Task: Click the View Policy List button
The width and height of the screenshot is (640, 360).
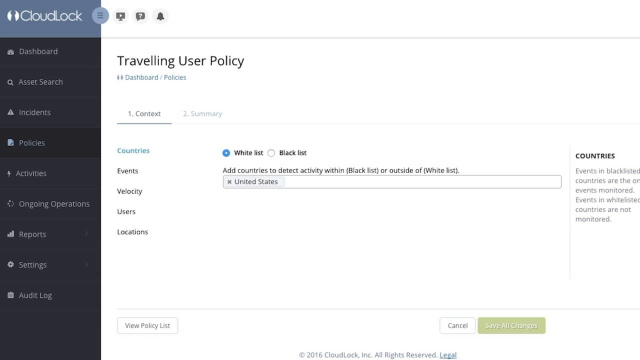Action: click(147, 325)
